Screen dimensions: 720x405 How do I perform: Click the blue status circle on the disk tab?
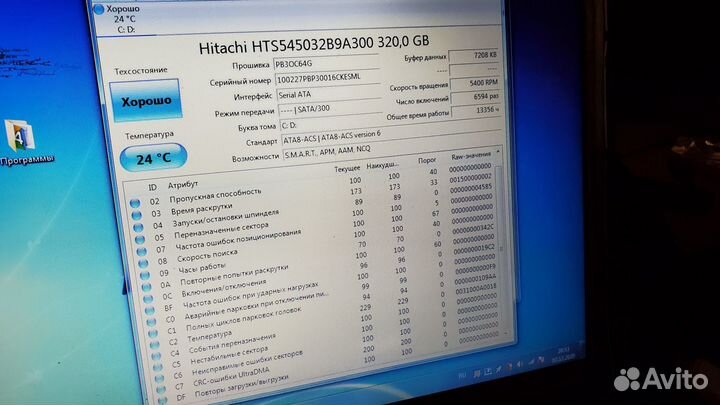point(99,9)
